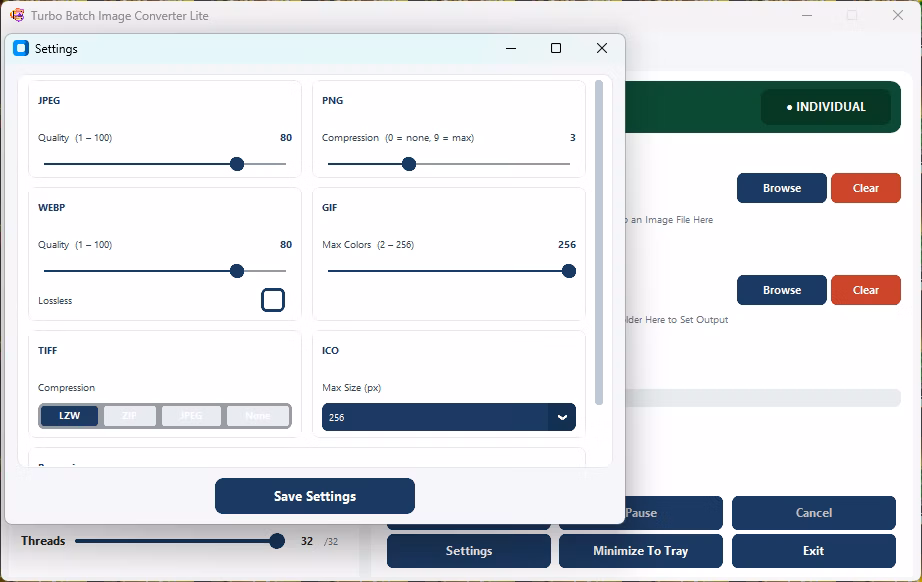Click the INDIVIDUAL mode button
This screenshot has height=582, width=922.
[x=826, y=107]
